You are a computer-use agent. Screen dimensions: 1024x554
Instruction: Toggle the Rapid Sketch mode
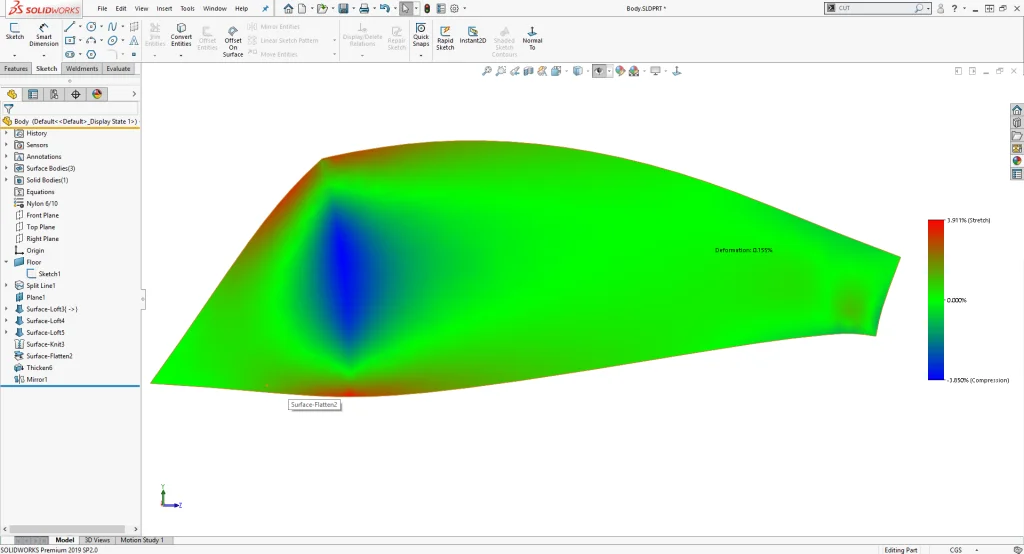pos(445,37)
